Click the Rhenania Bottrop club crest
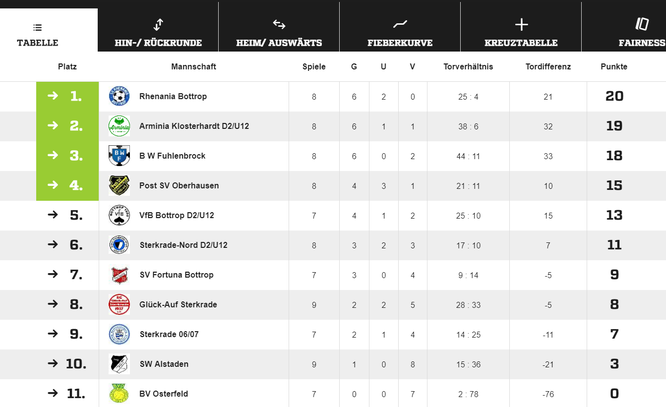Image resolution: width=666 pixels, height=407 pixels. (x=119, y=96)
